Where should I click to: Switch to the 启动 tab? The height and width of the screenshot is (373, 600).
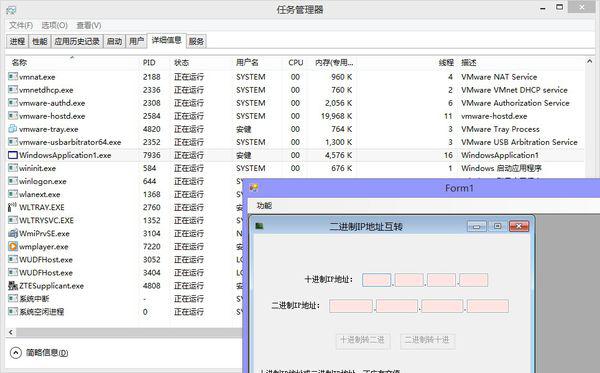pyautogui.click(x=114, y=41)
